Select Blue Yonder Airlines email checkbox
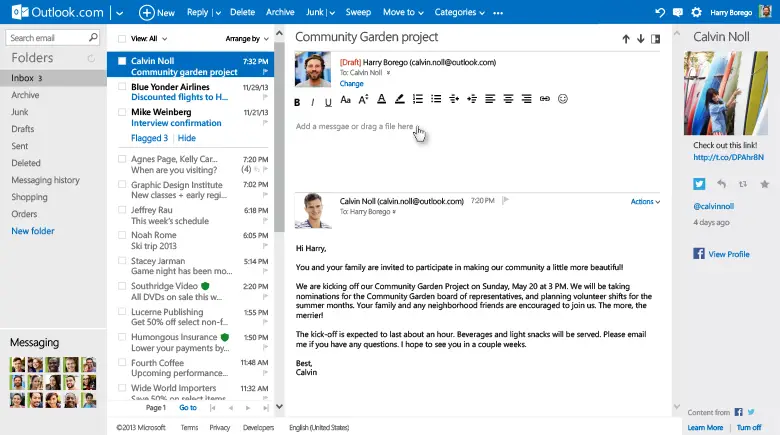 [121, 87]
